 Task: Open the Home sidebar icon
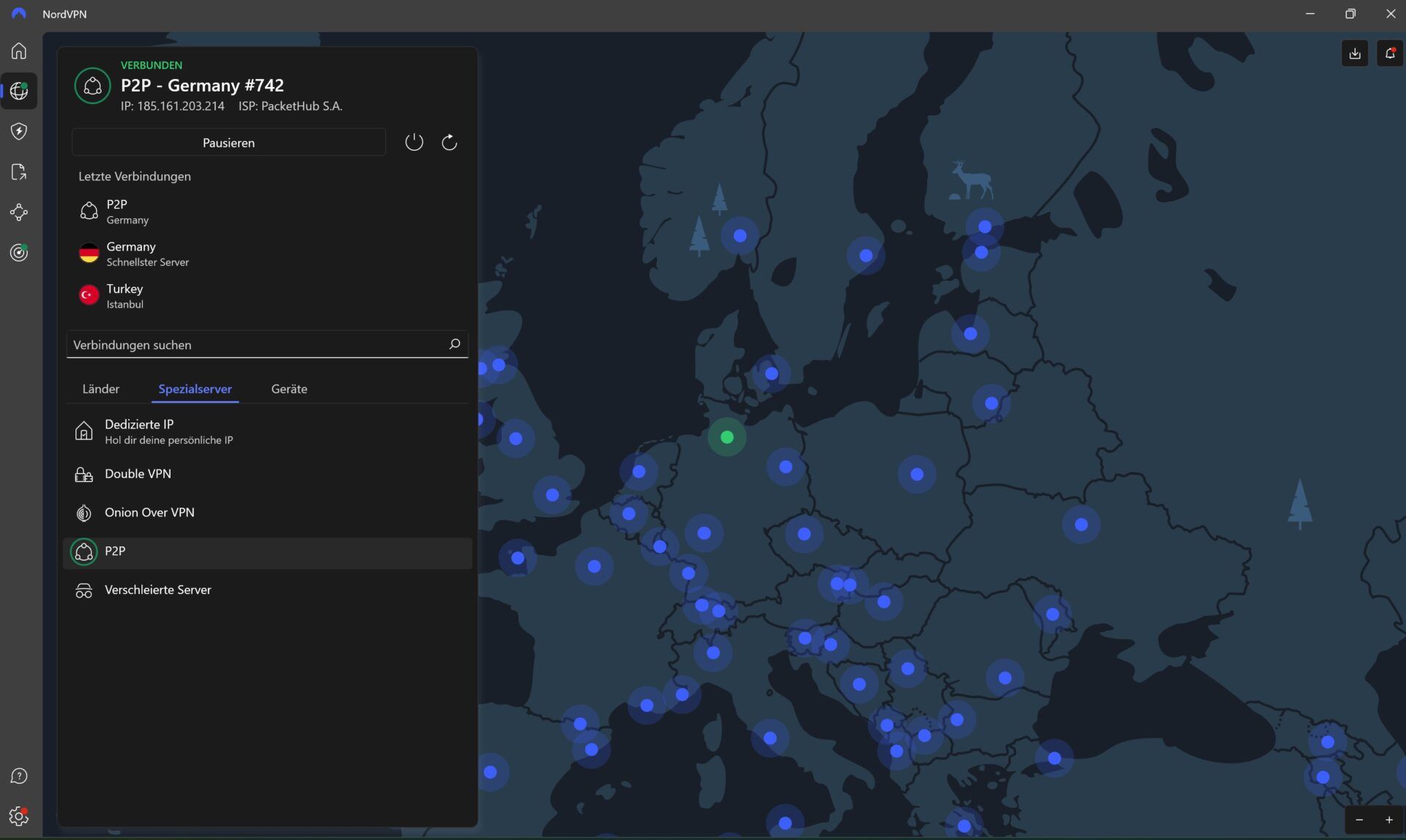(19, 51)
